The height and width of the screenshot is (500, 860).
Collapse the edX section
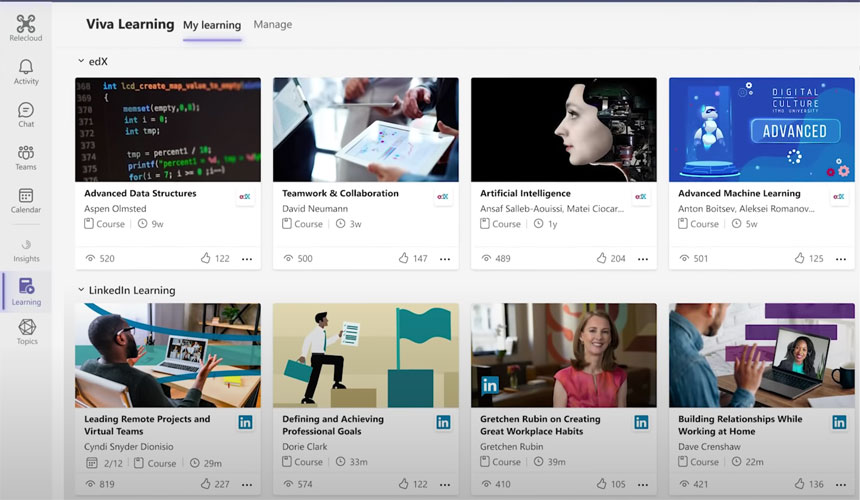pos(81,61)
